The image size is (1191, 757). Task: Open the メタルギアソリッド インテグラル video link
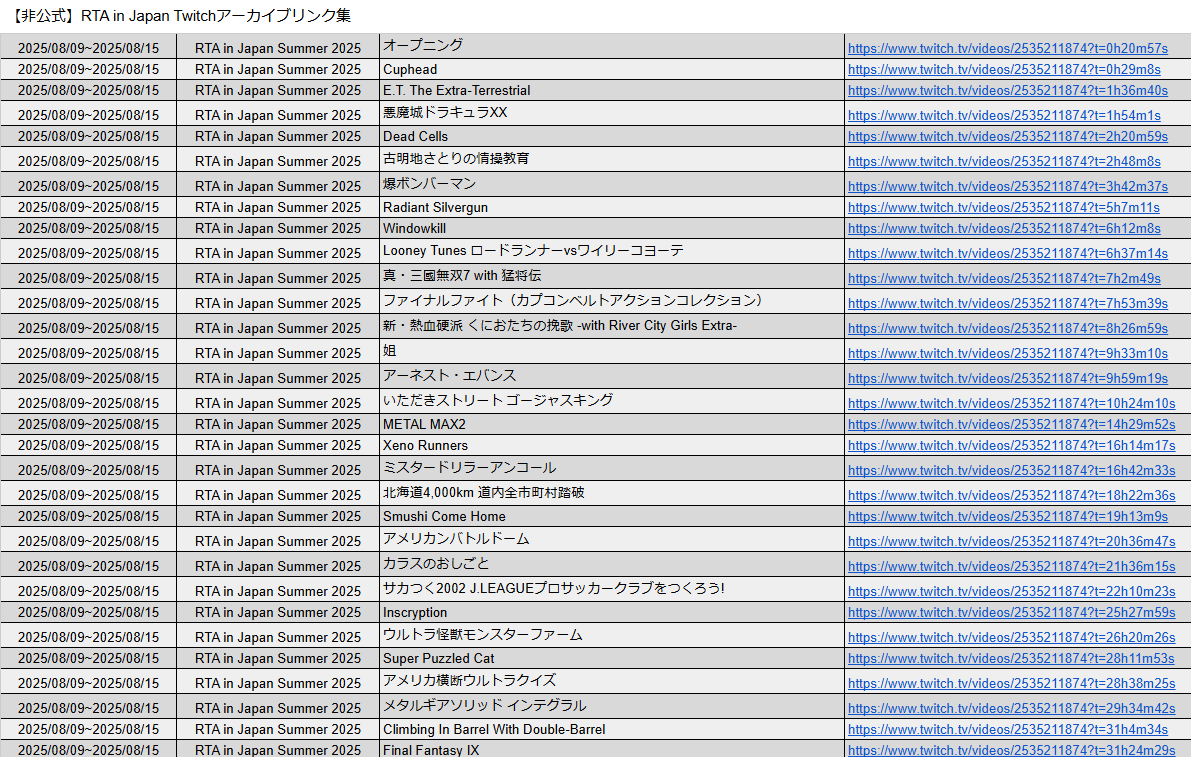coord(1011,709)
